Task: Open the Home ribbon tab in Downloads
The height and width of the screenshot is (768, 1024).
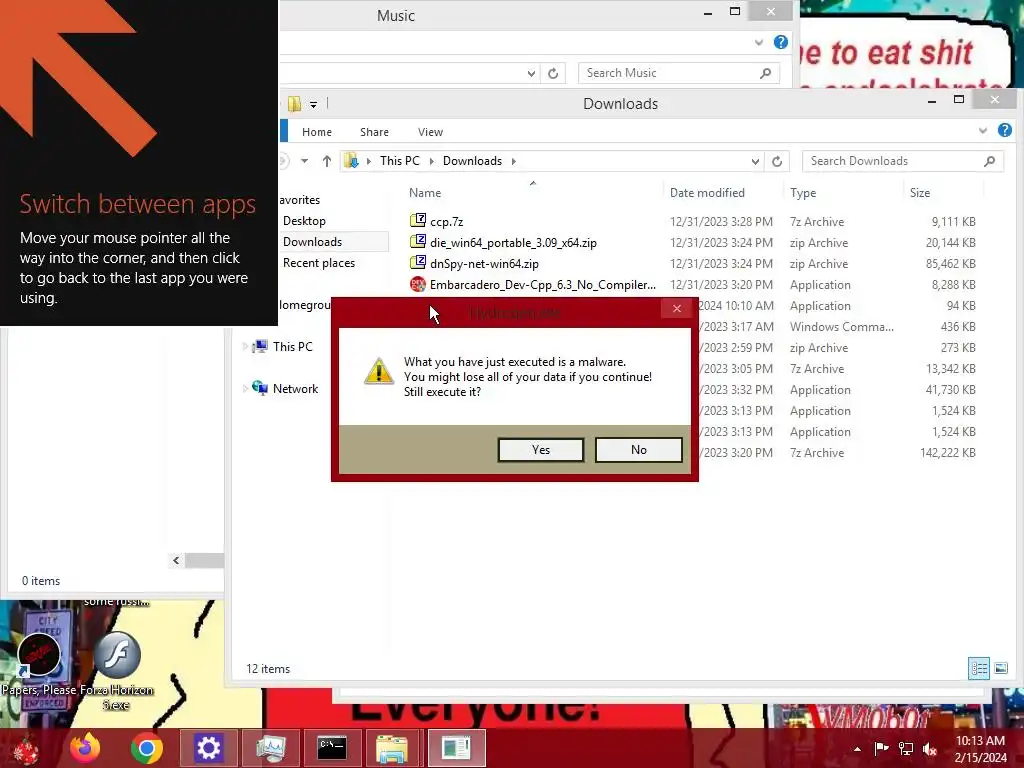Action: pyautogui.click(x=317, y=132)
